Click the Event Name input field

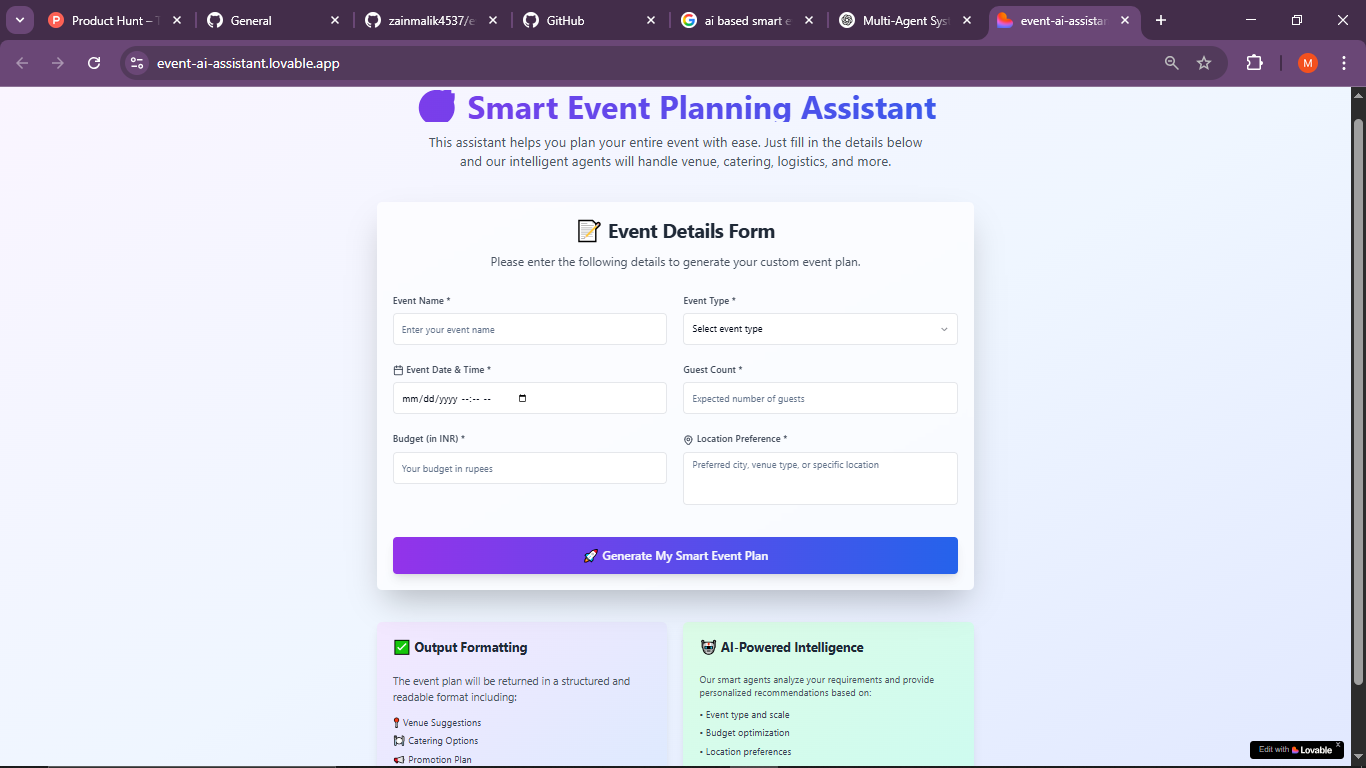(x=529, y=329)
